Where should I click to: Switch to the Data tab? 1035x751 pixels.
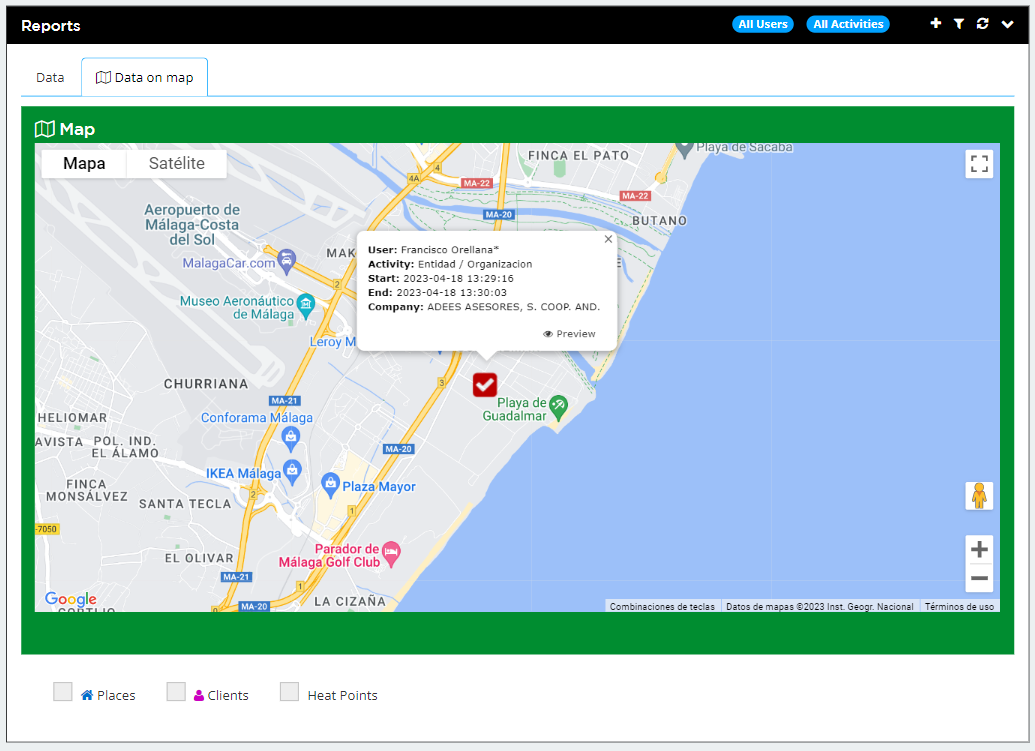50,78
